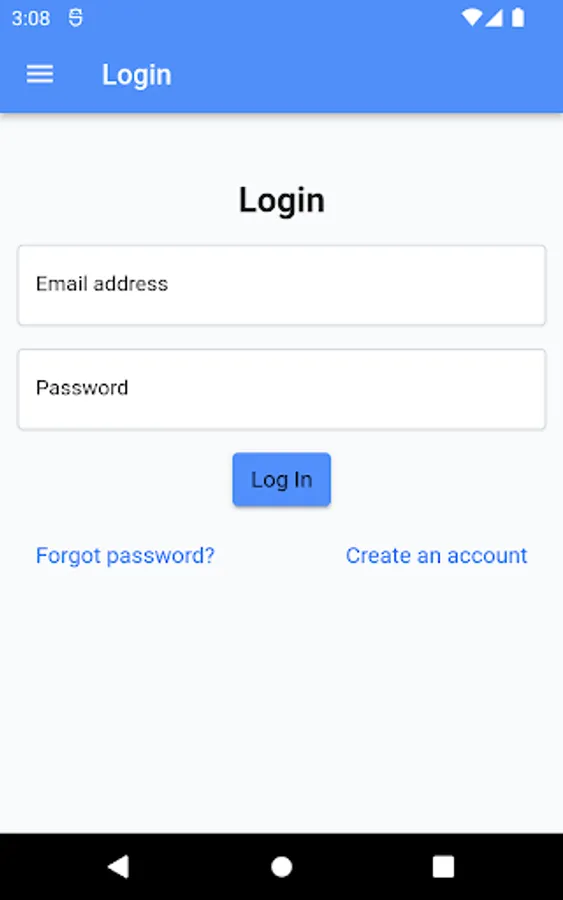The width and height of the screenshot is (563, 900).
Task: Open the hamburger navigation menu
Action: pyautogui.click(x=40, y=75)
